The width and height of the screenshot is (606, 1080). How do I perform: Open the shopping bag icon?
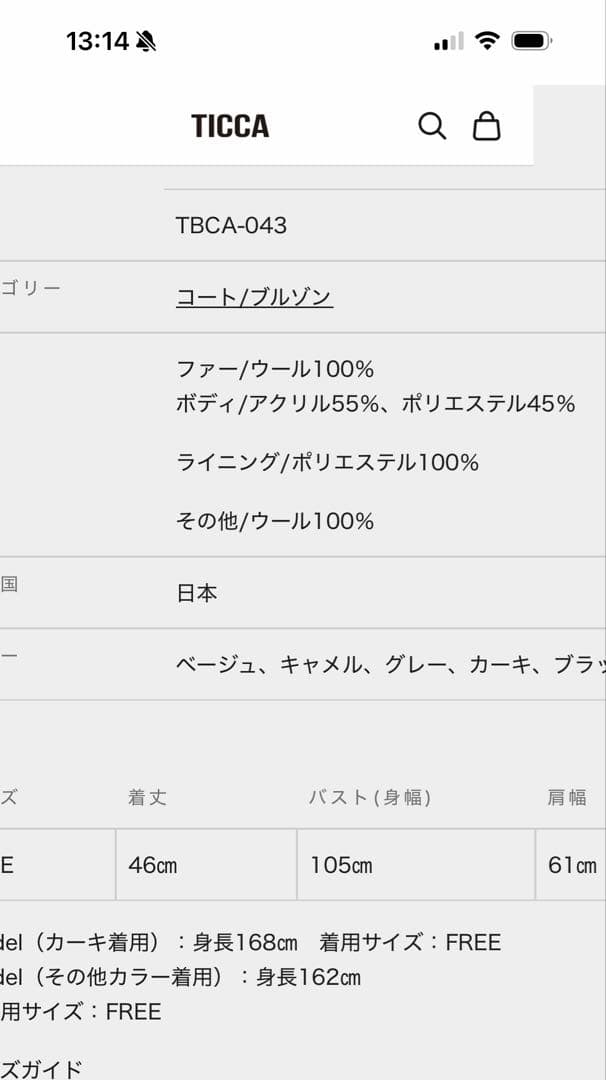[x=487, y=126]
